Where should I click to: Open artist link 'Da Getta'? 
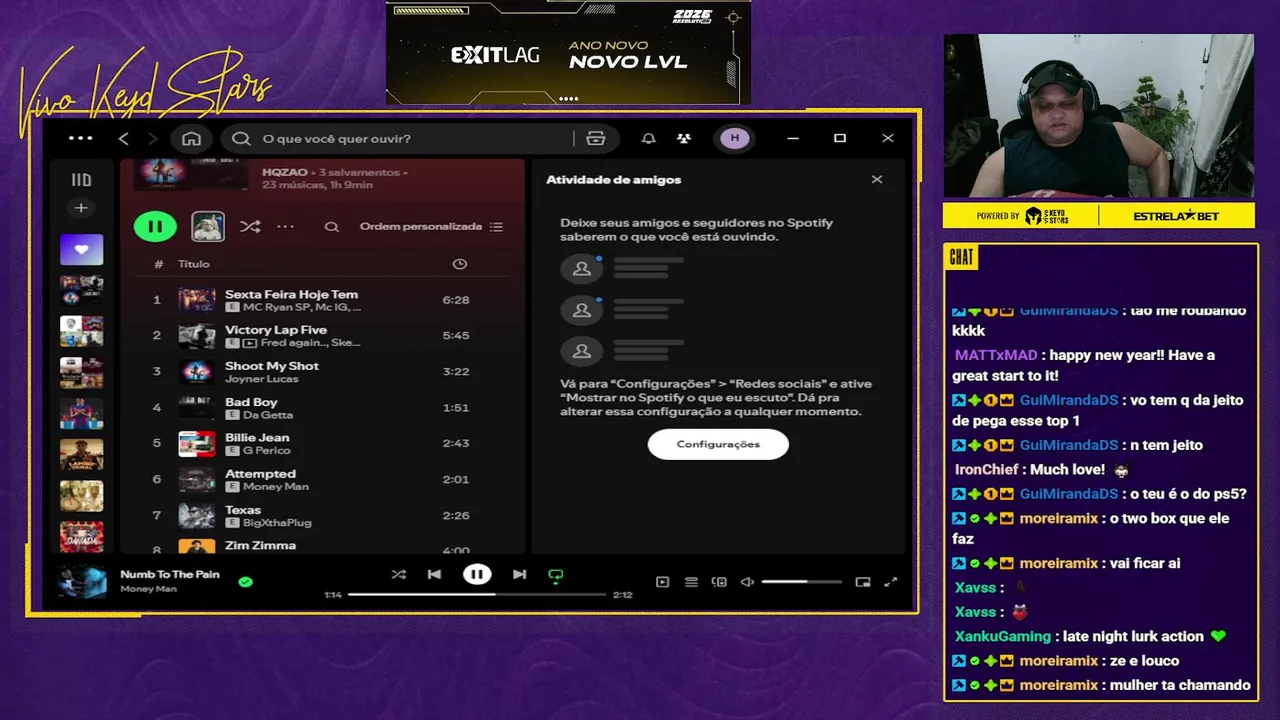(268, 415)
